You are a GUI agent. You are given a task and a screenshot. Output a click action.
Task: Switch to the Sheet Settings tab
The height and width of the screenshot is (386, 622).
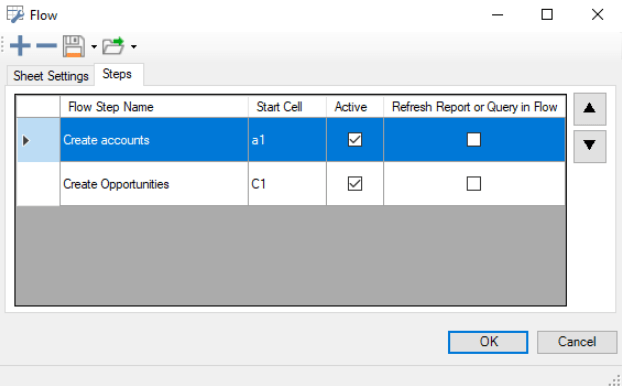51,75
